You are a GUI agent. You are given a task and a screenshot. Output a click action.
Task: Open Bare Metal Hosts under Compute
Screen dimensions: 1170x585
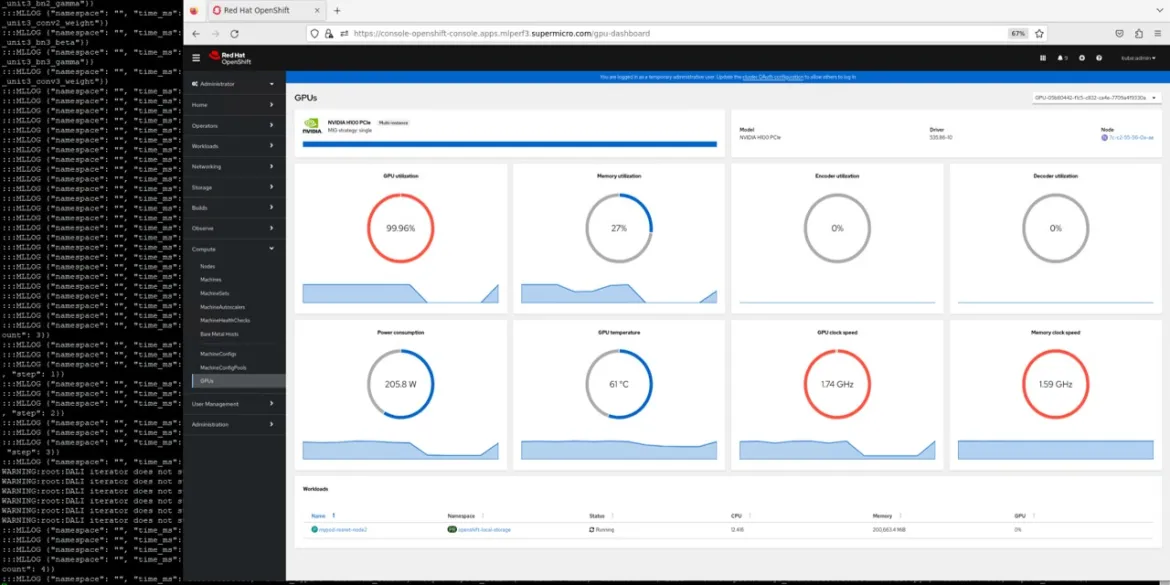coord(219,334)
